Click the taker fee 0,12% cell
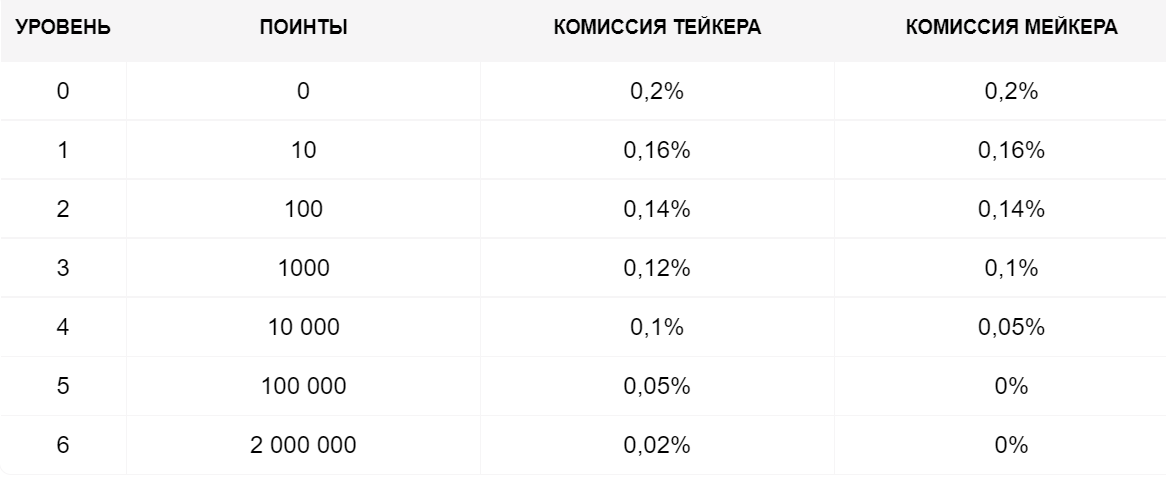 [x=657, y=268]
